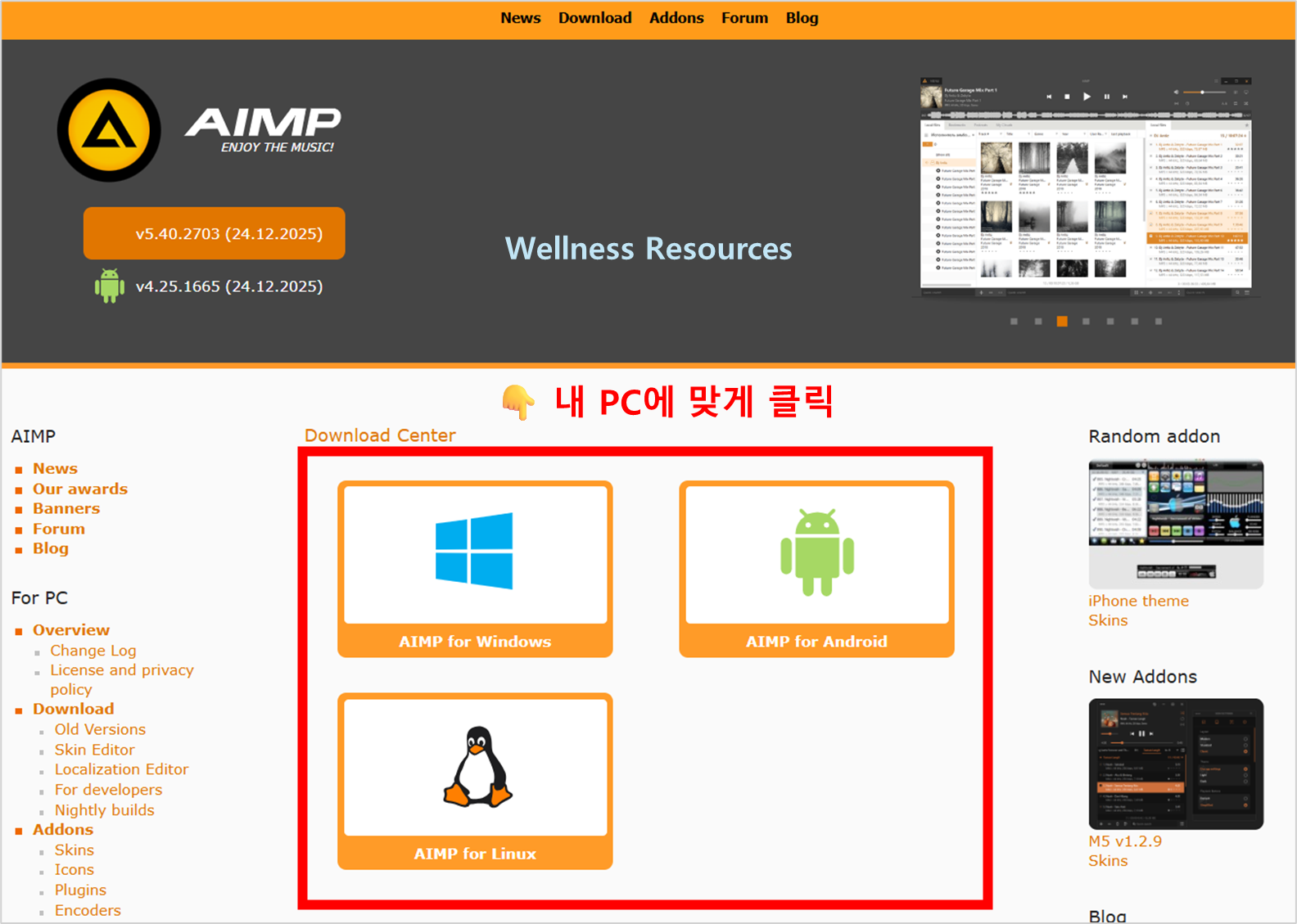Open Blog in the top navigation bar

tap(802, 18)
